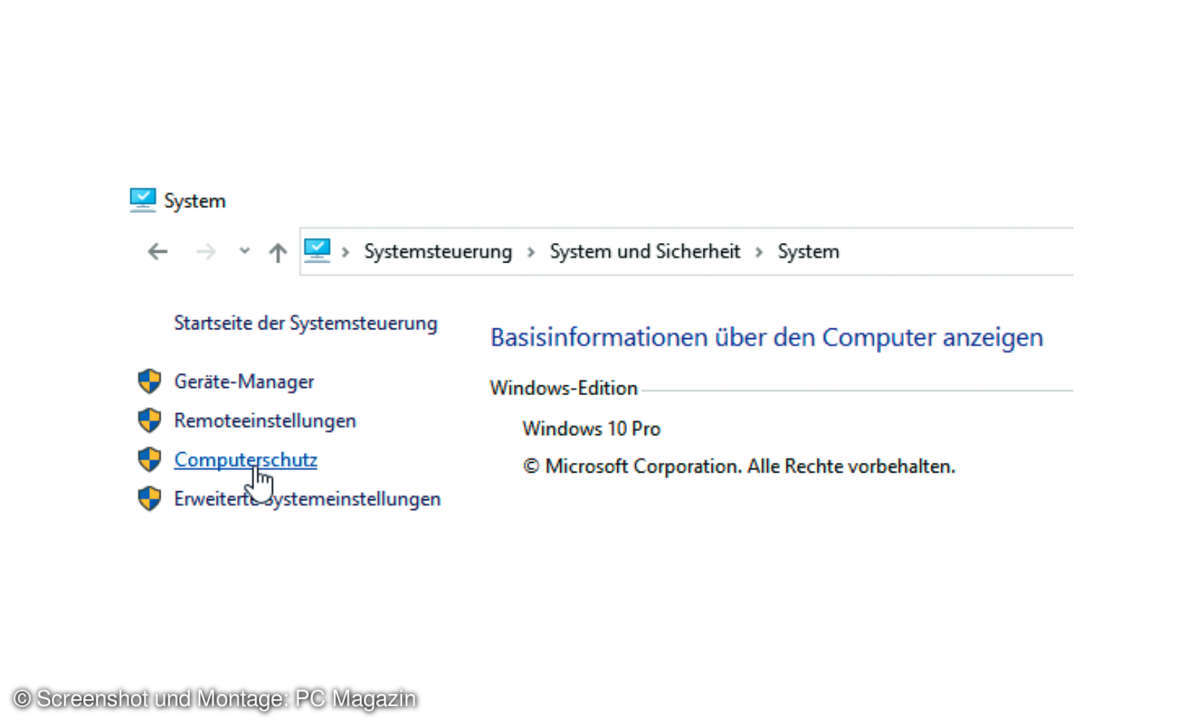Click heading Basisinformationen über den Computer anzeigen
This screenshot has width=1200, height=720.
(767, 338)
